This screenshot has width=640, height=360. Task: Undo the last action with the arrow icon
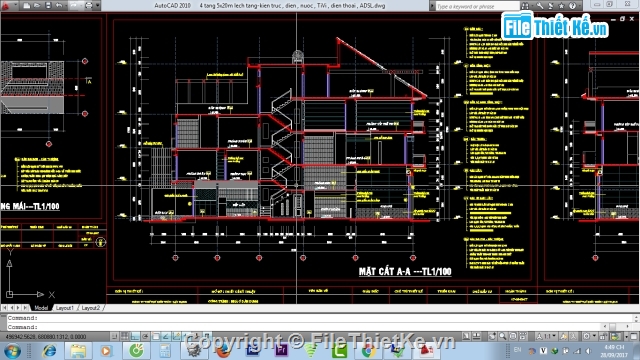(60, 6)
